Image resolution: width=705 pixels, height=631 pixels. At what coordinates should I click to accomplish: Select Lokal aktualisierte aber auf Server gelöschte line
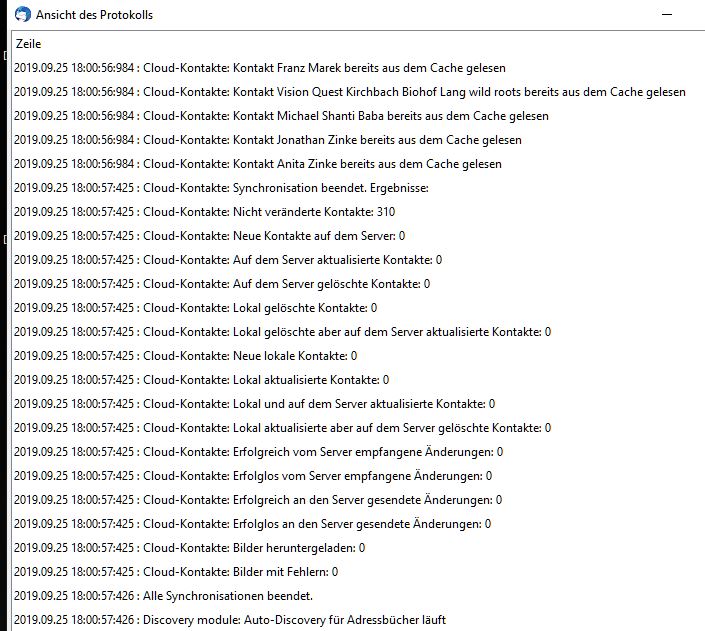(282, 428)
